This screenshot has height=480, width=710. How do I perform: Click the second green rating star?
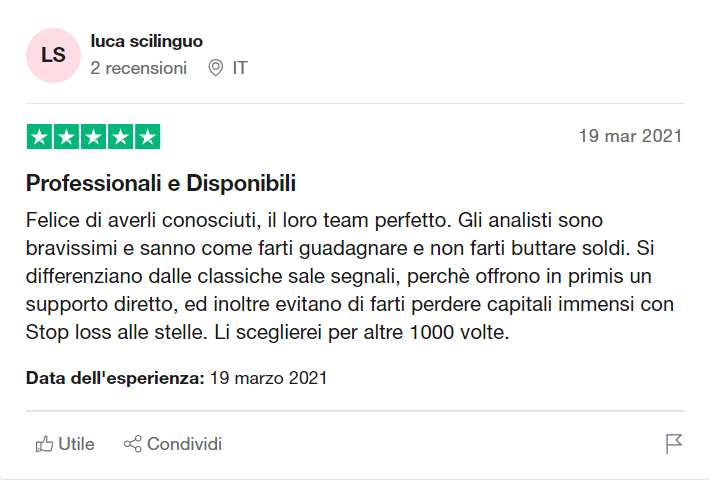pos(66,136)
